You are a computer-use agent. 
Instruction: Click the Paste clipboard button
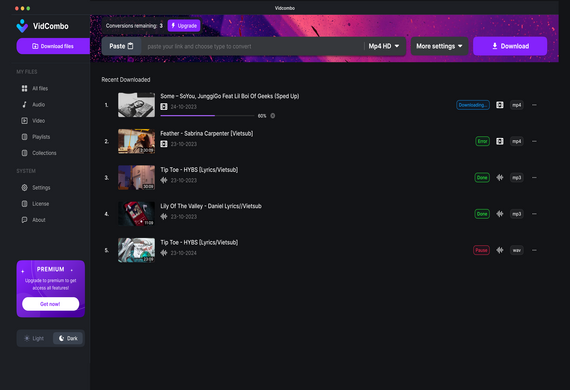(x=121, y=46)
